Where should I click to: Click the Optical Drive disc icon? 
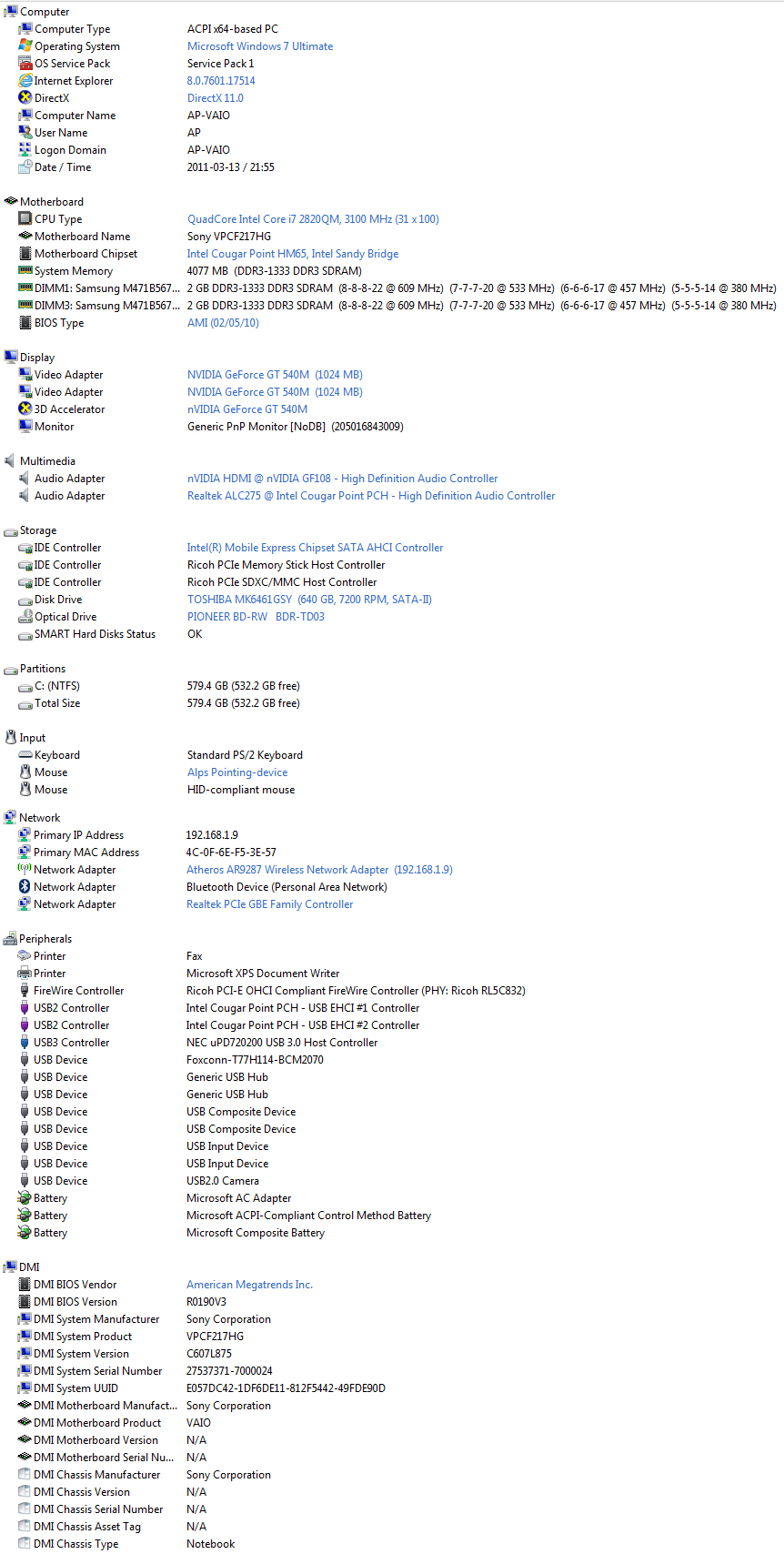point(25,617)
